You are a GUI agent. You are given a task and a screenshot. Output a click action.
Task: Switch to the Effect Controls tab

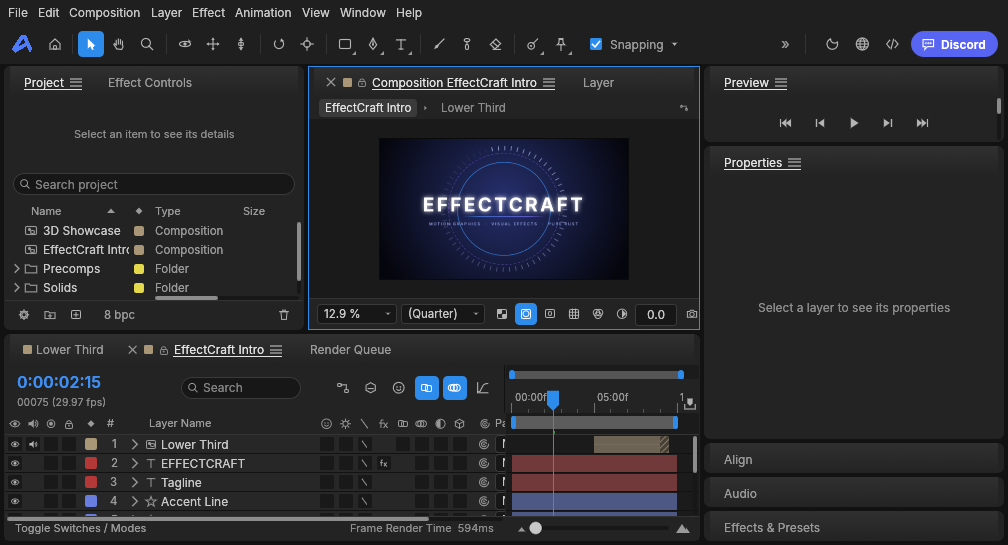[x=150, y=83]
